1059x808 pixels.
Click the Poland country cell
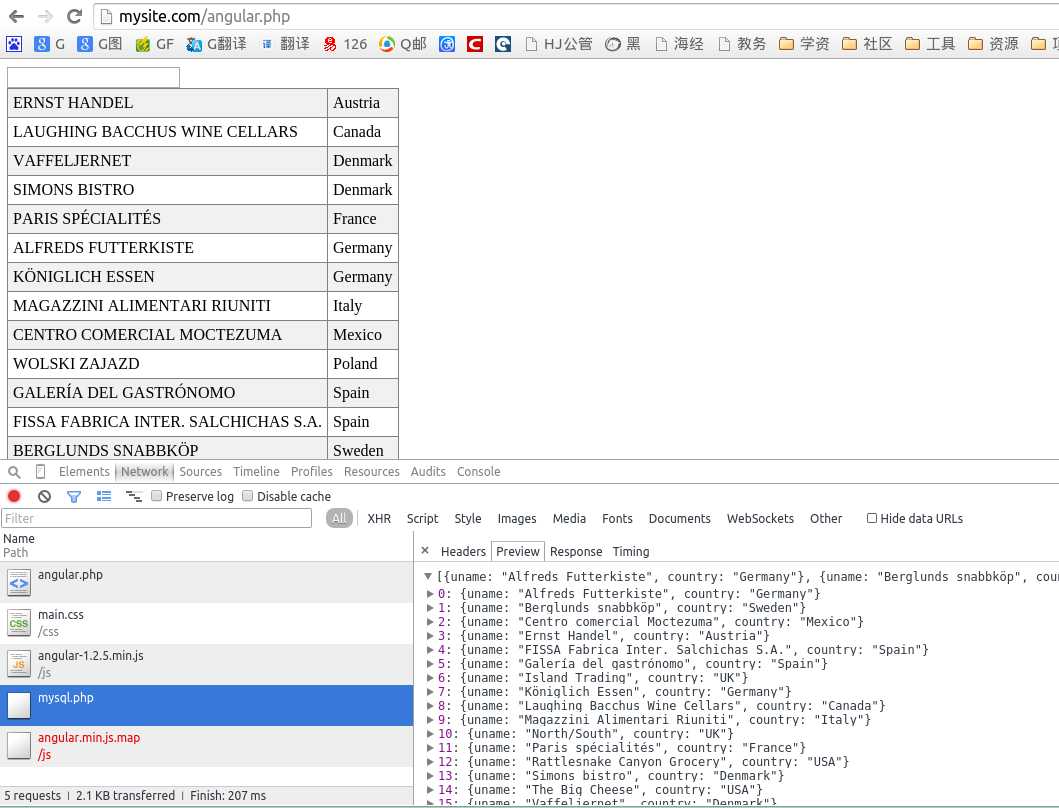pyautogui.click(x=363, y=363)
